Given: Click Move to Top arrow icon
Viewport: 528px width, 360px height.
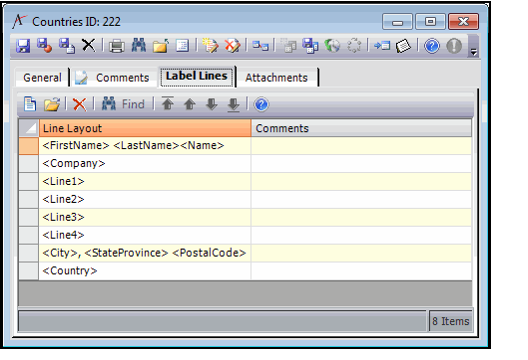Looking at the screenshot, I should (168, 103).
